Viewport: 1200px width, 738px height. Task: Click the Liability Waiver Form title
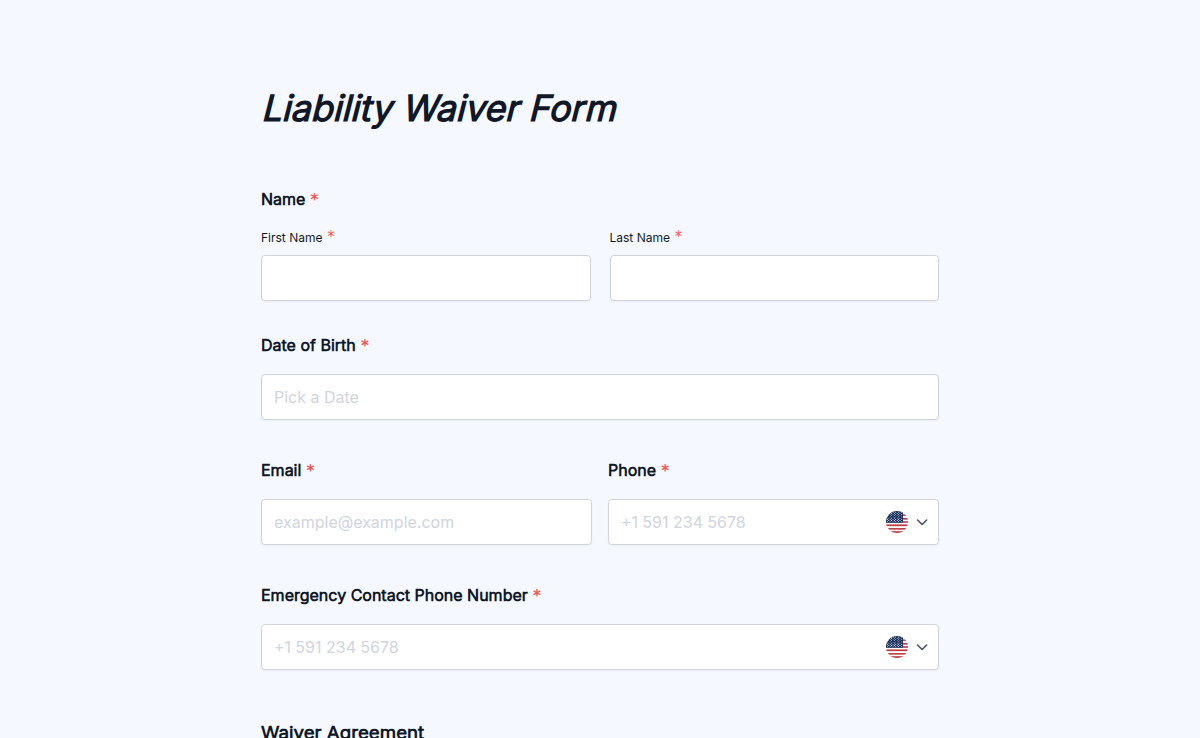438,108
